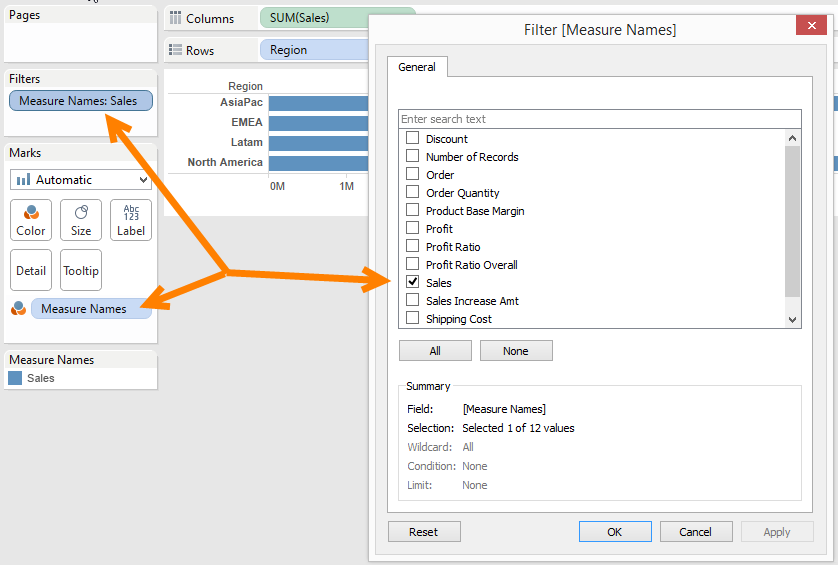Open the Tooltip marks card
This screenshot has height=565, width=838.
(x=81, y=270)
